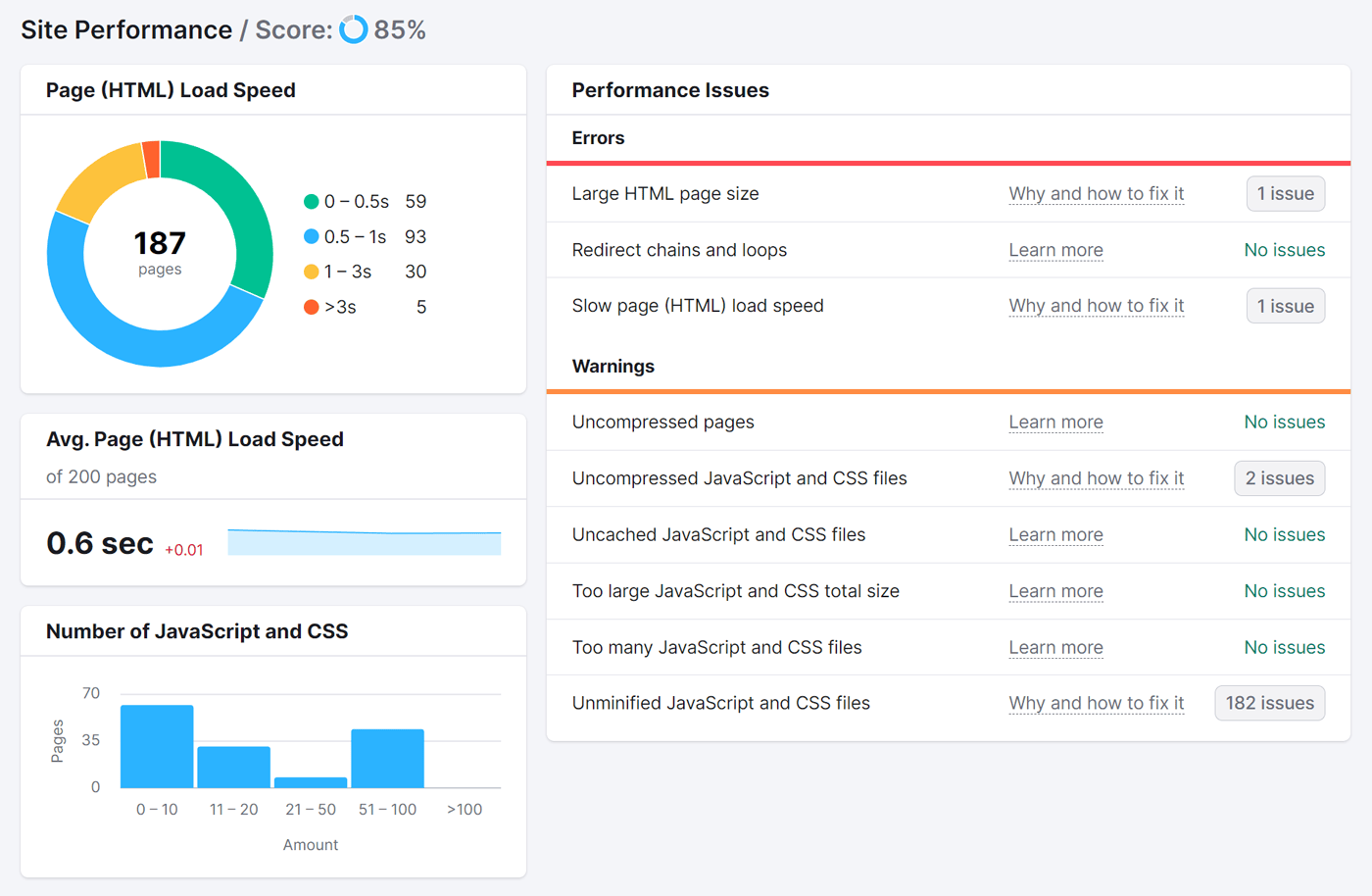Click the average load speed trend sparkline

364,543
